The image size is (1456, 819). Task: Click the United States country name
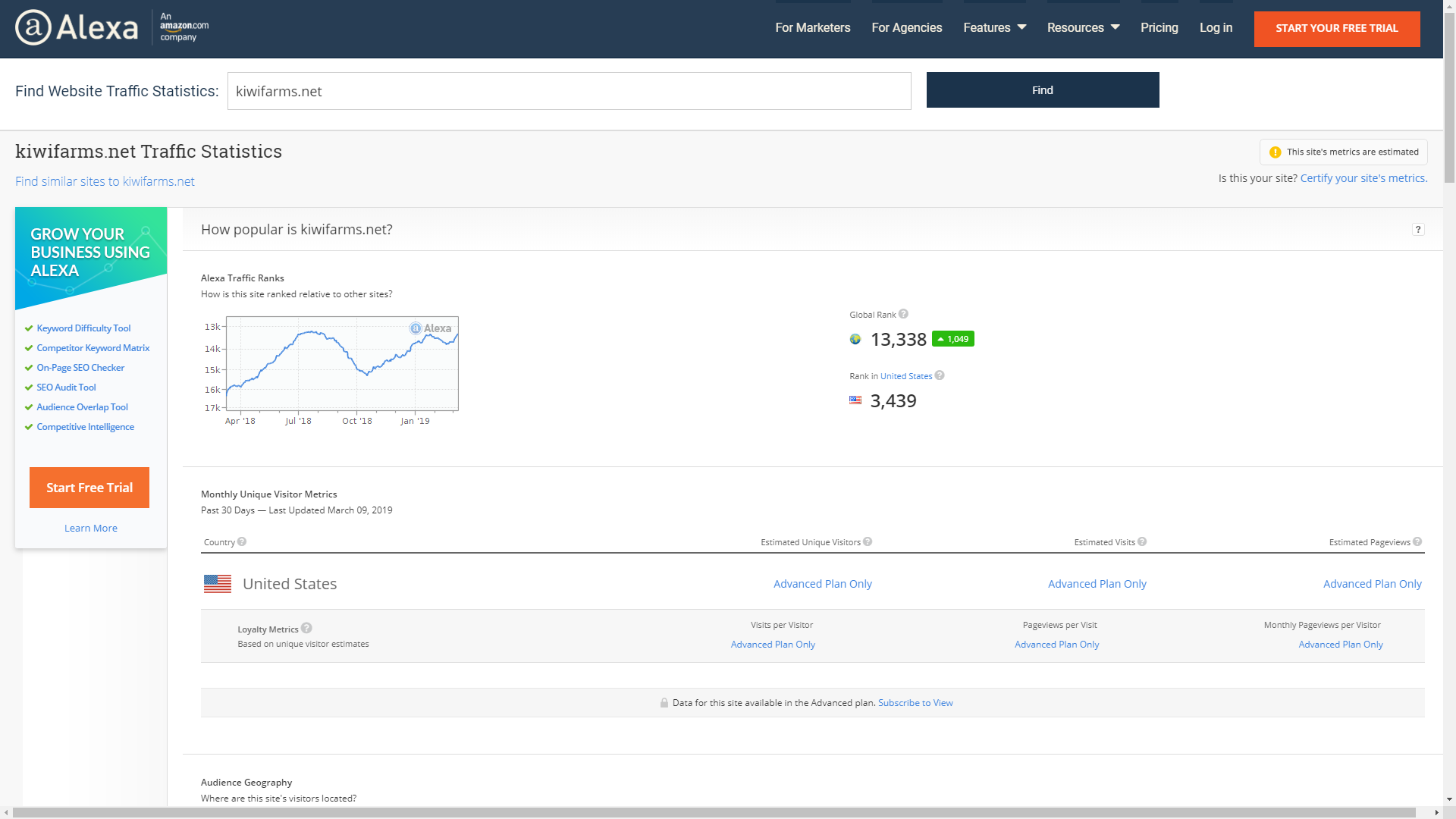[x=290, y=584]
